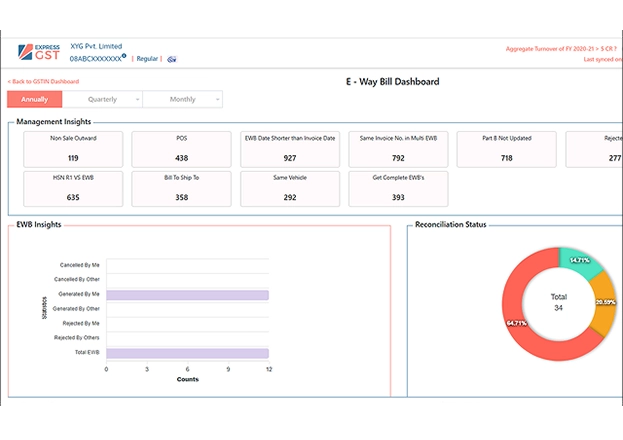Click the Express GST logo
The width and height of the screenshot is (623, 440).
(x=40, y=52)
